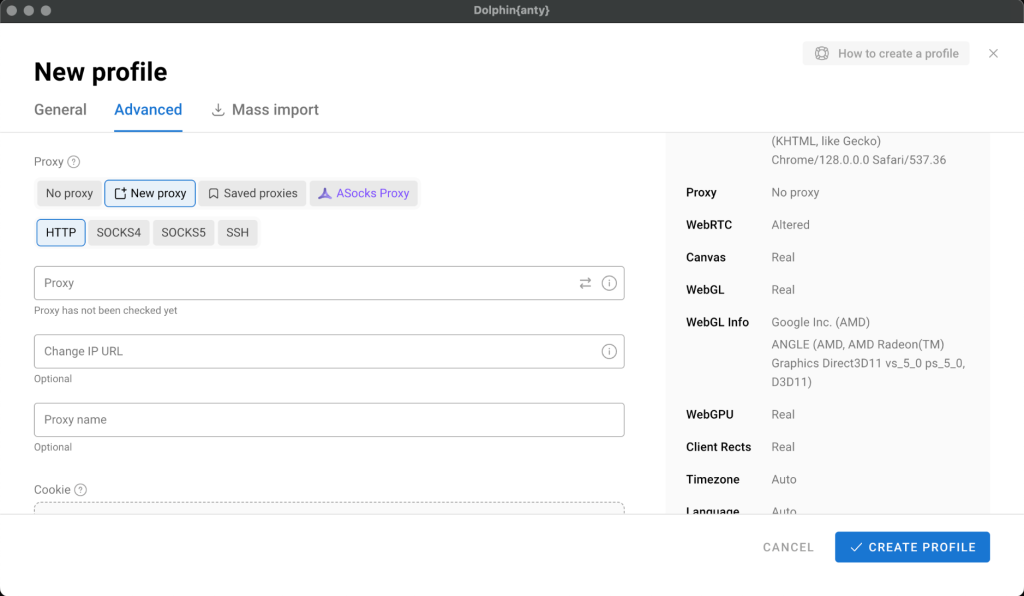Click the WebGL Info label
1024x596 pixels.
click(x=717, y=322)
